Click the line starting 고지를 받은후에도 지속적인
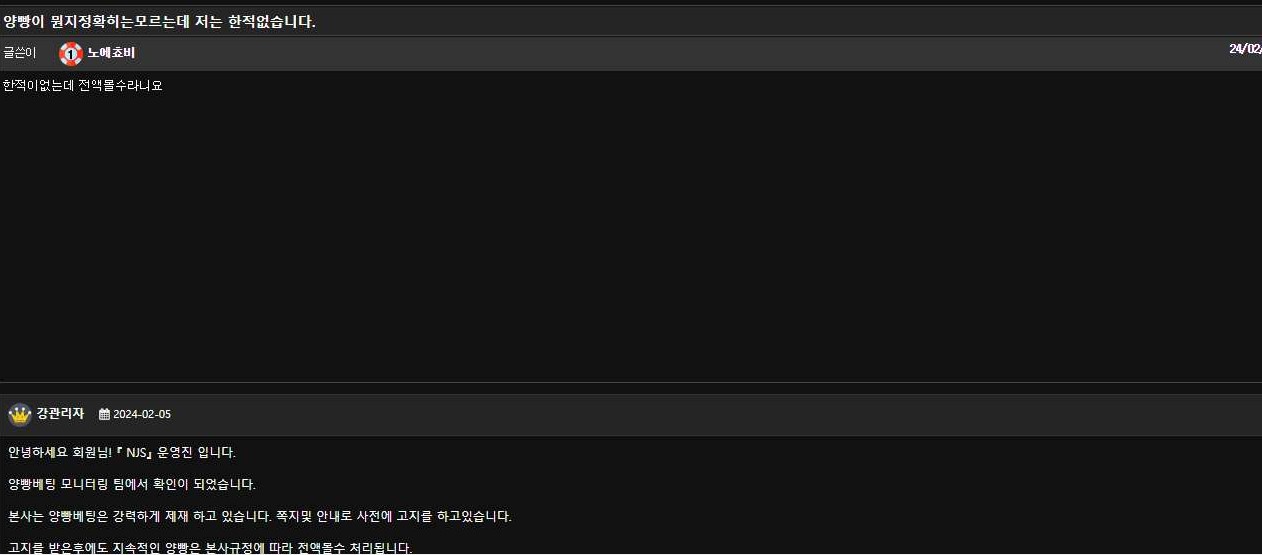Viewport: 1262px width, 555px height. point(210,548)
